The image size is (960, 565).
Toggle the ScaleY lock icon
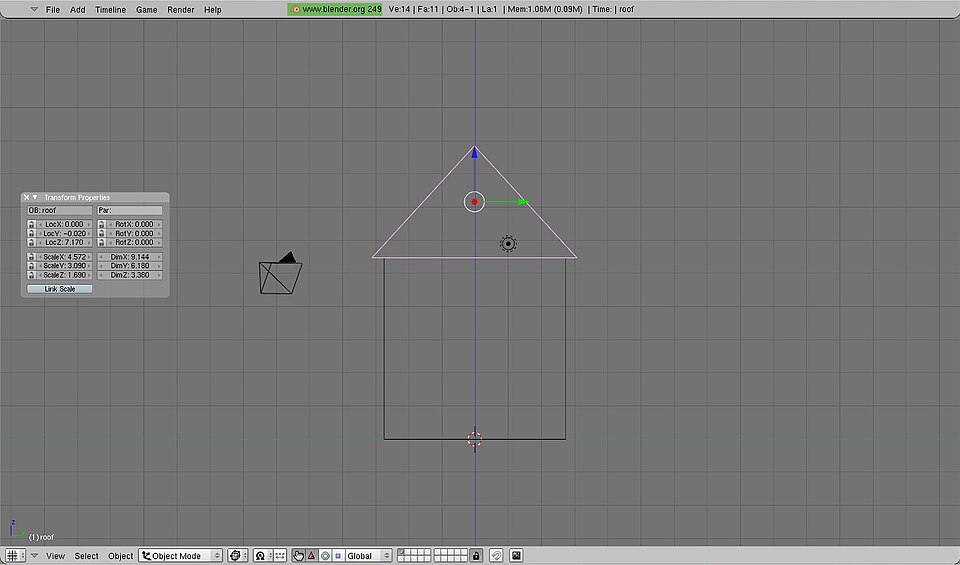point(31,266)
